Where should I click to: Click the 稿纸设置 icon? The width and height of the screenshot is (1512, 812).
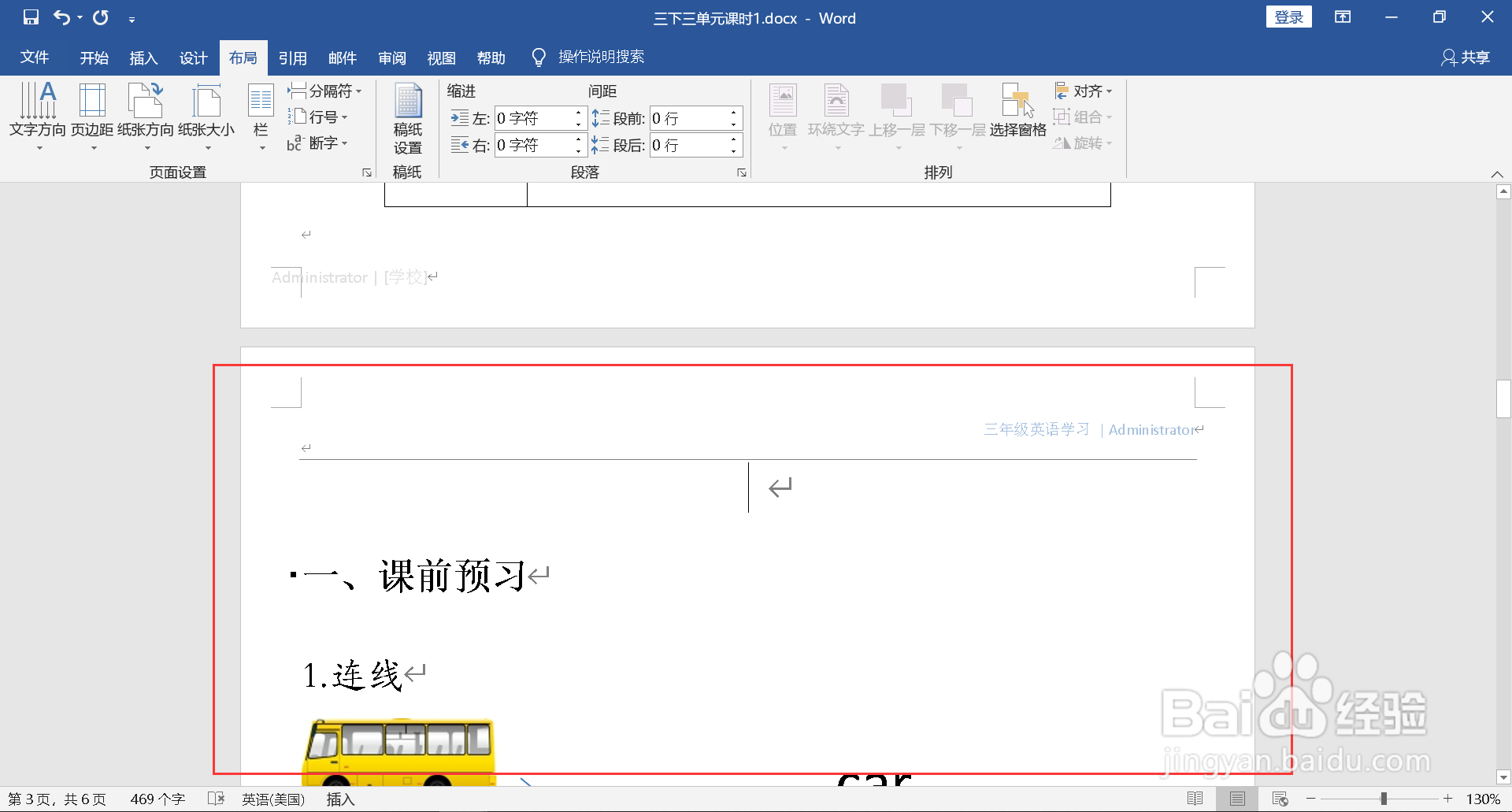[408, 118]
